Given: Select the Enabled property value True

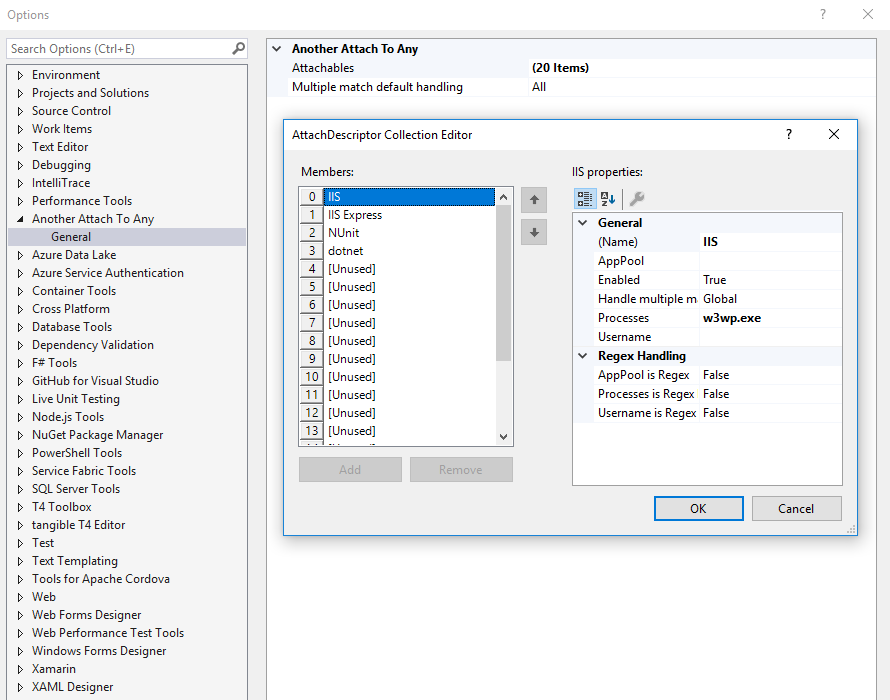Looking at the screenshot, I should 770,280.
